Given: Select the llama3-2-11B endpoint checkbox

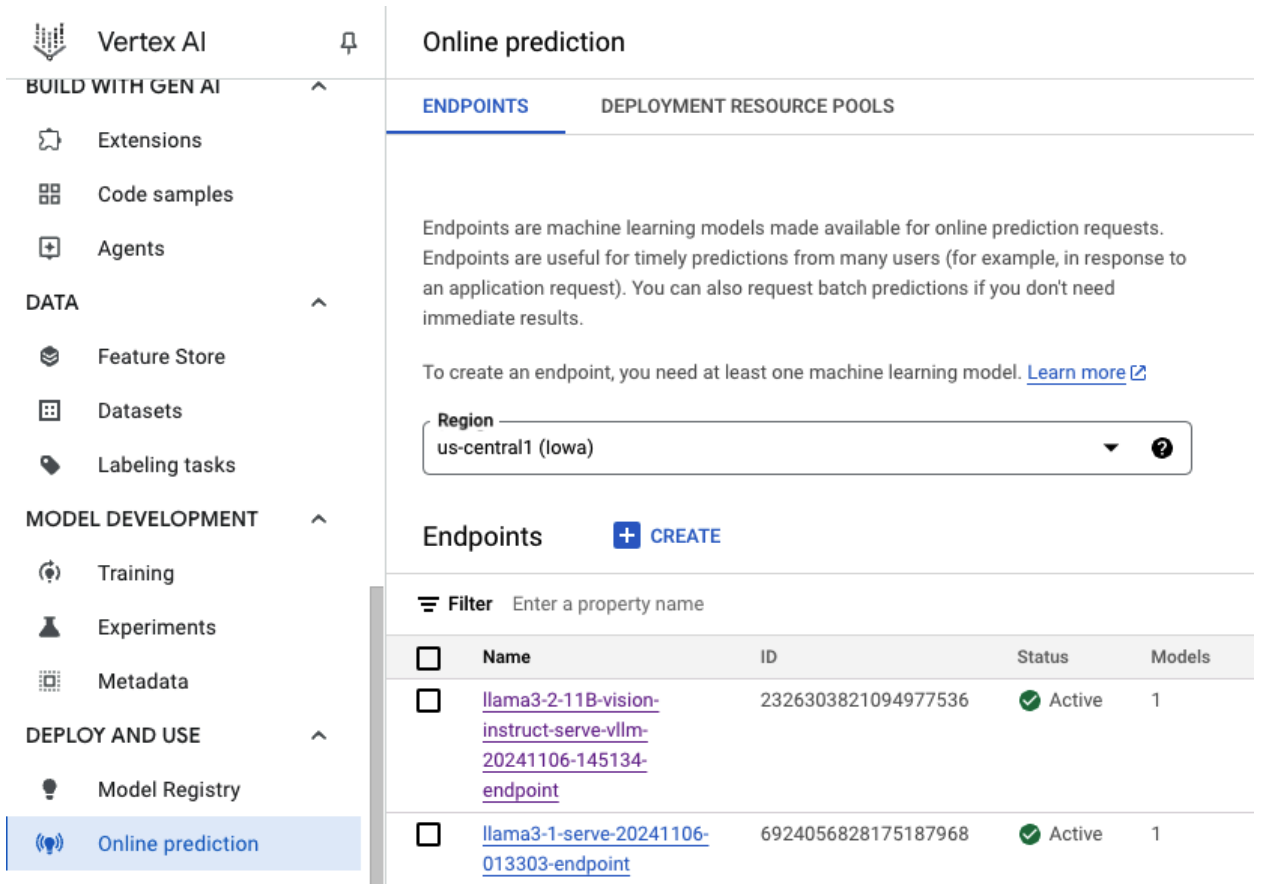Looking at the screenshot, I should pos(429,700).
